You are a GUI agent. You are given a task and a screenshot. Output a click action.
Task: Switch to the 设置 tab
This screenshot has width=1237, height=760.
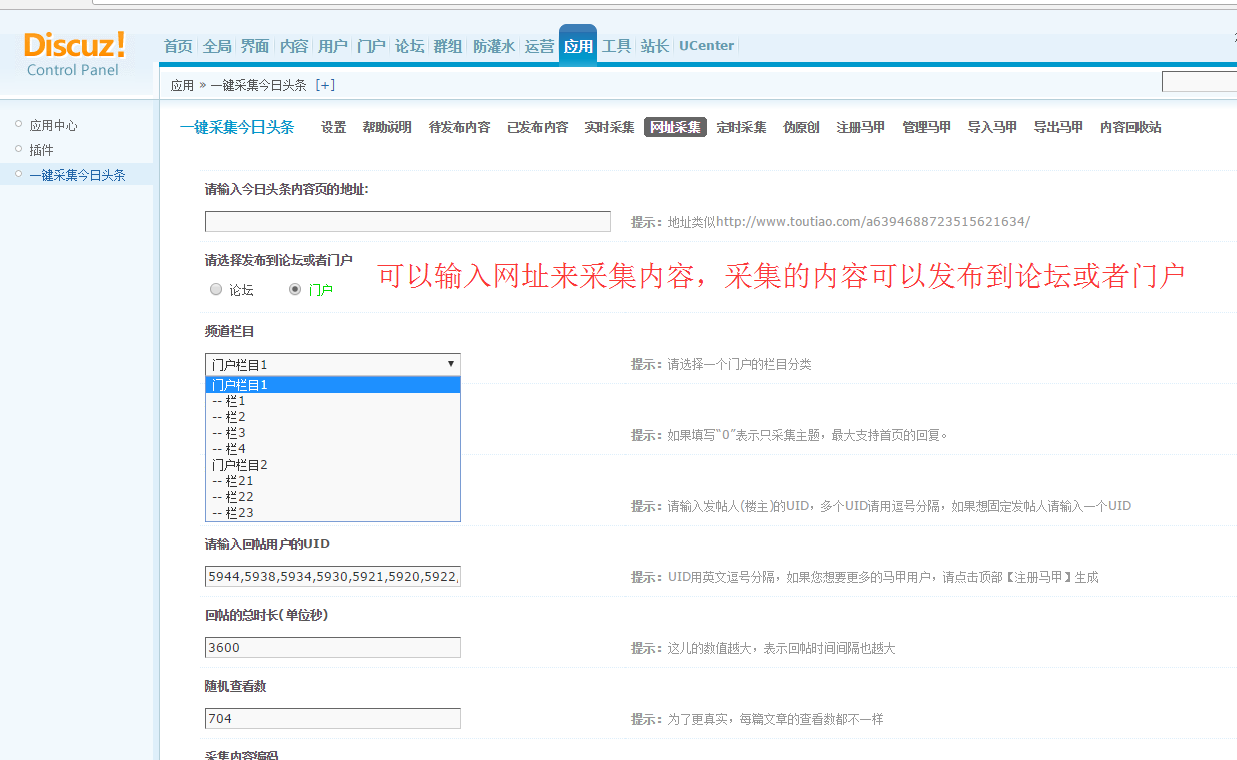pyautogui.click(x=333, y=127)
